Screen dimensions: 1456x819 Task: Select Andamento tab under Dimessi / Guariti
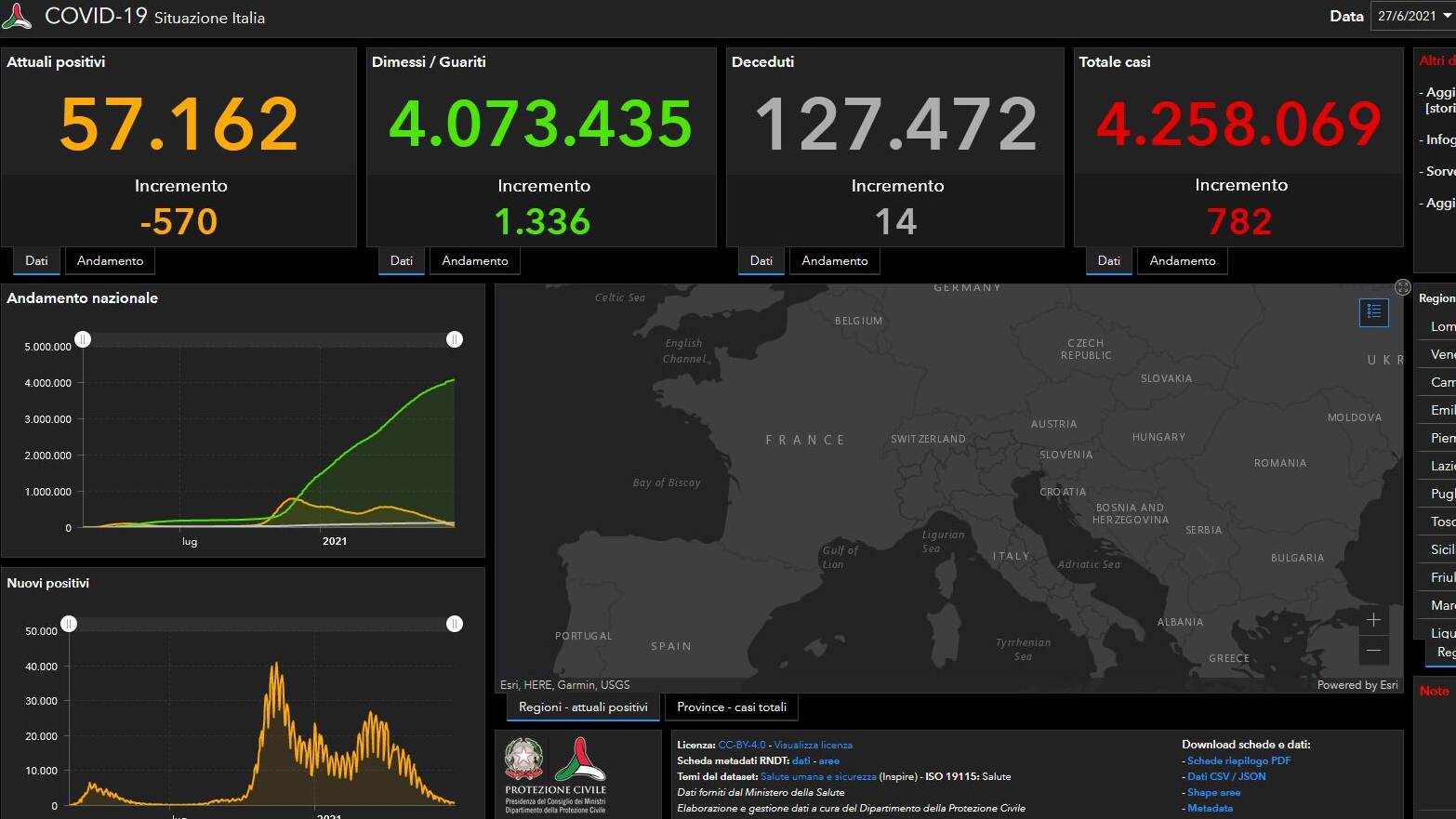tap(474, 261)
